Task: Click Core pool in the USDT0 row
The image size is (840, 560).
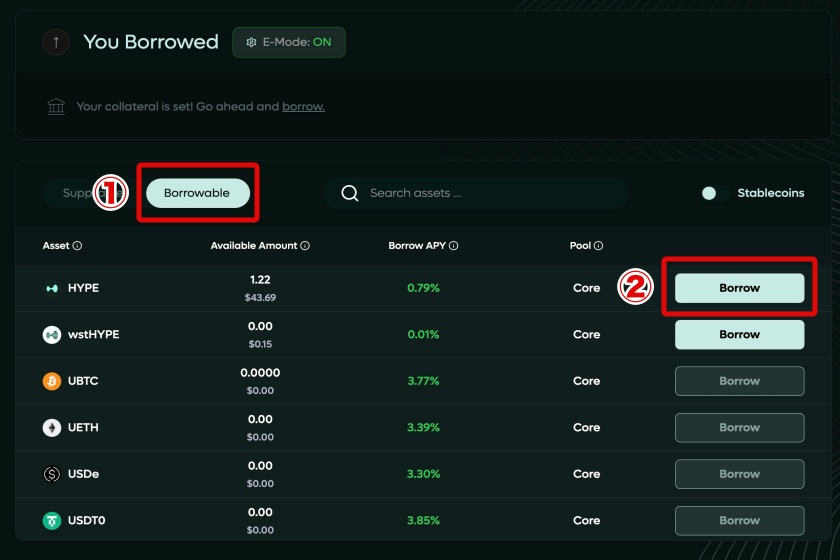Action: [x=587, y=520]
